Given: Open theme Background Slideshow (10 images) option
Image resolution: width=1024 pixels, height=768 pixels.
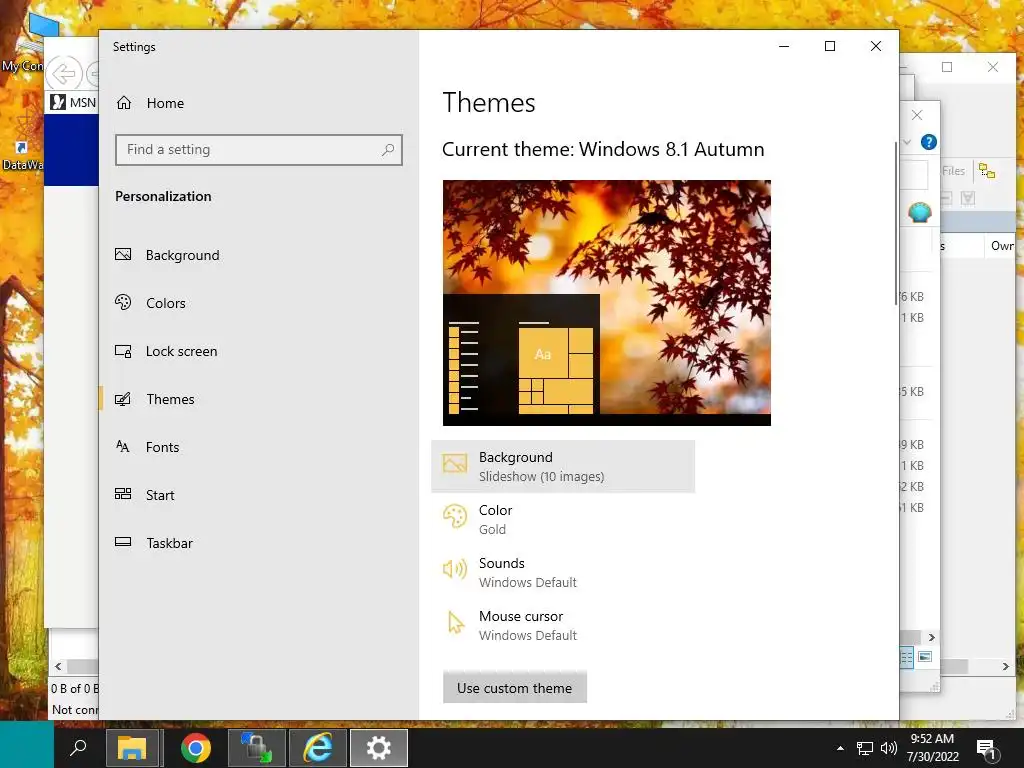Looking at the screenshot, I should point(563,466).
